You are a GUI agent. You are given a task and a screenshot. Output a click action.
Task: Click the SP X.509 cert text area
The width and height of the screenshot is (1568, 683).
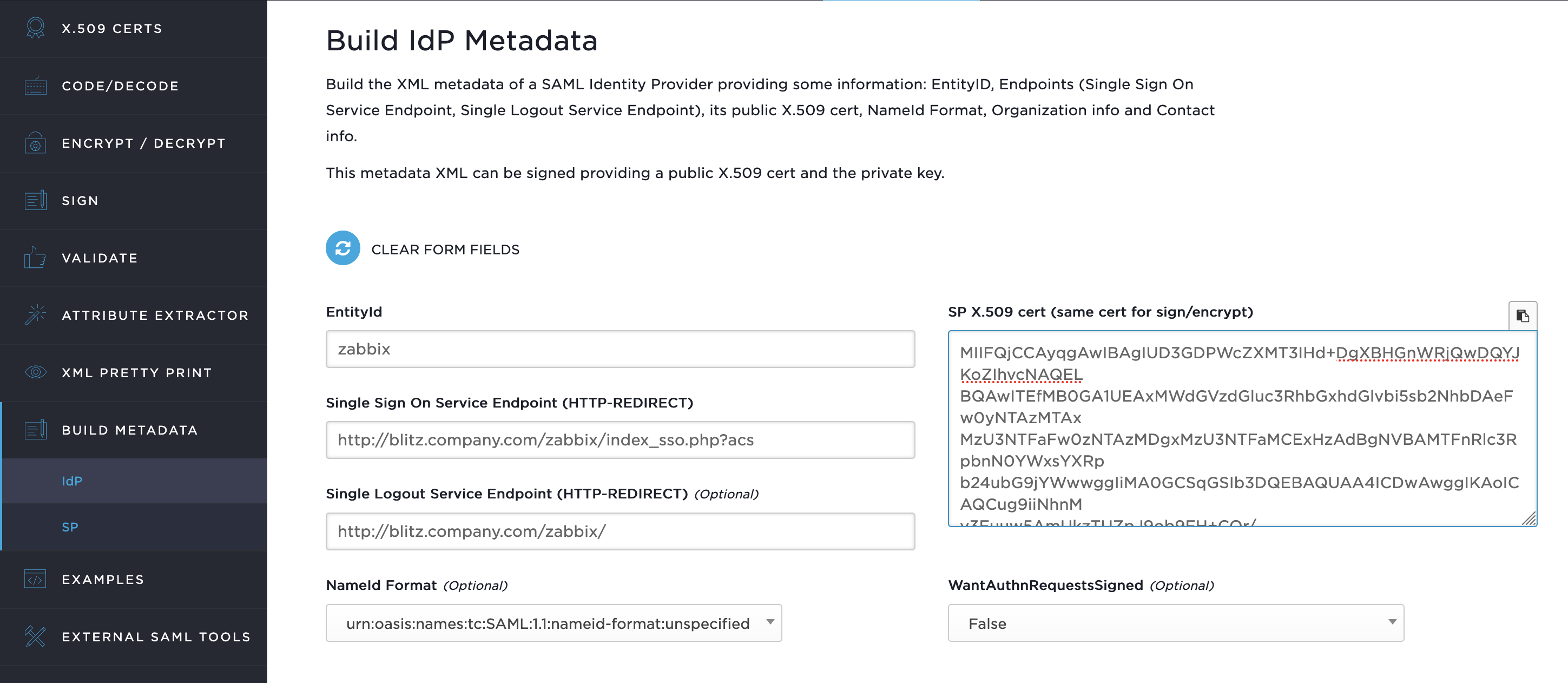[x=1242, y=429]
